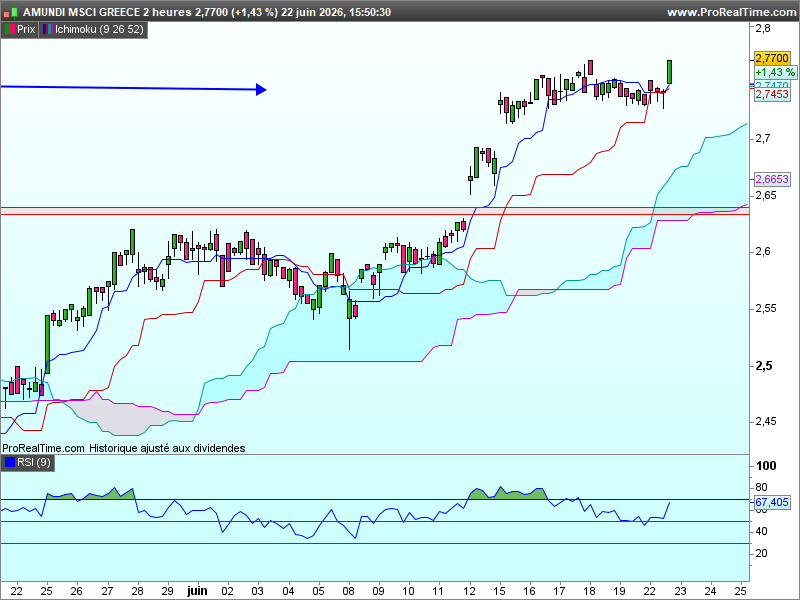This screenshot has width=800, height=600.
Task: Click the bold 2,5 price axis label
Action: (764, 366)
